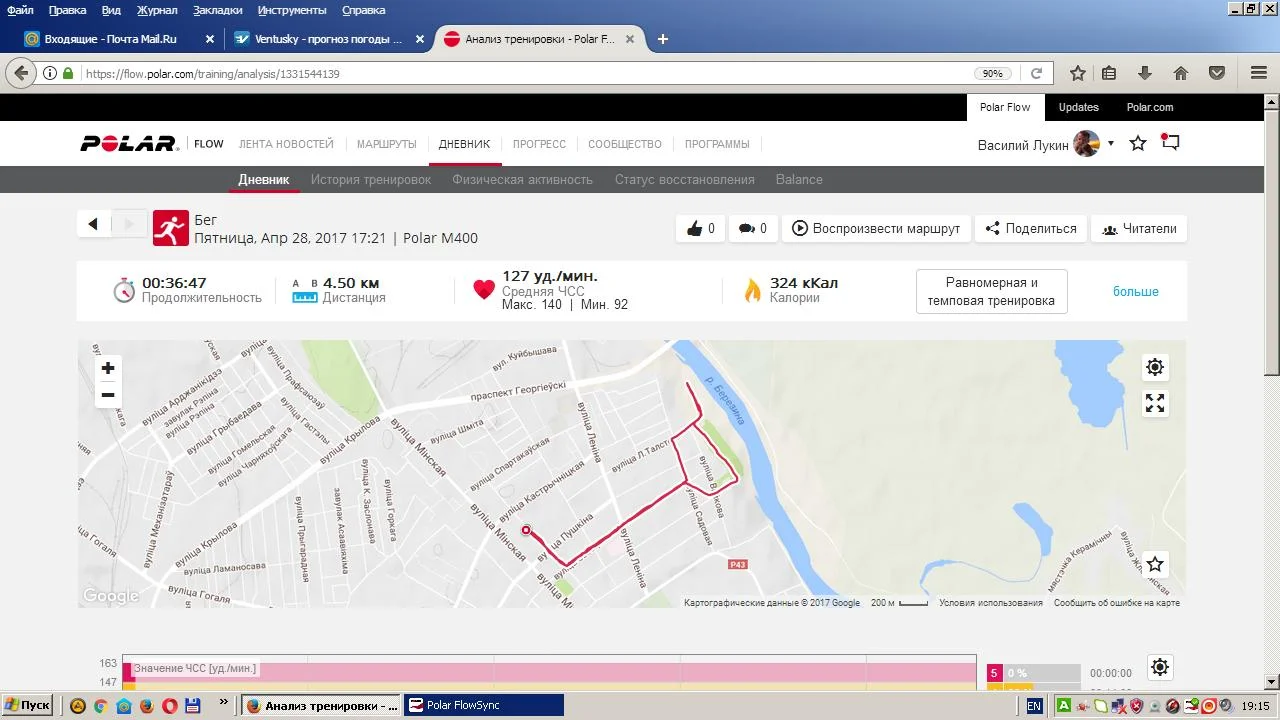Screen dimensions: 1280x720
Task: Click the red running sport icon
Action: 170,228
